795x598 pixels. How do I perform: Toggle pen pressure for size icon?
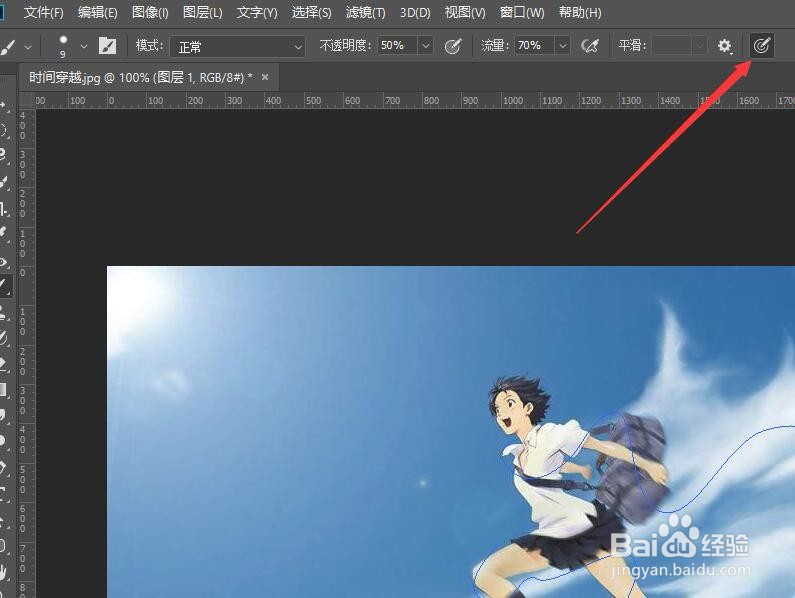[x=762, y=46]
